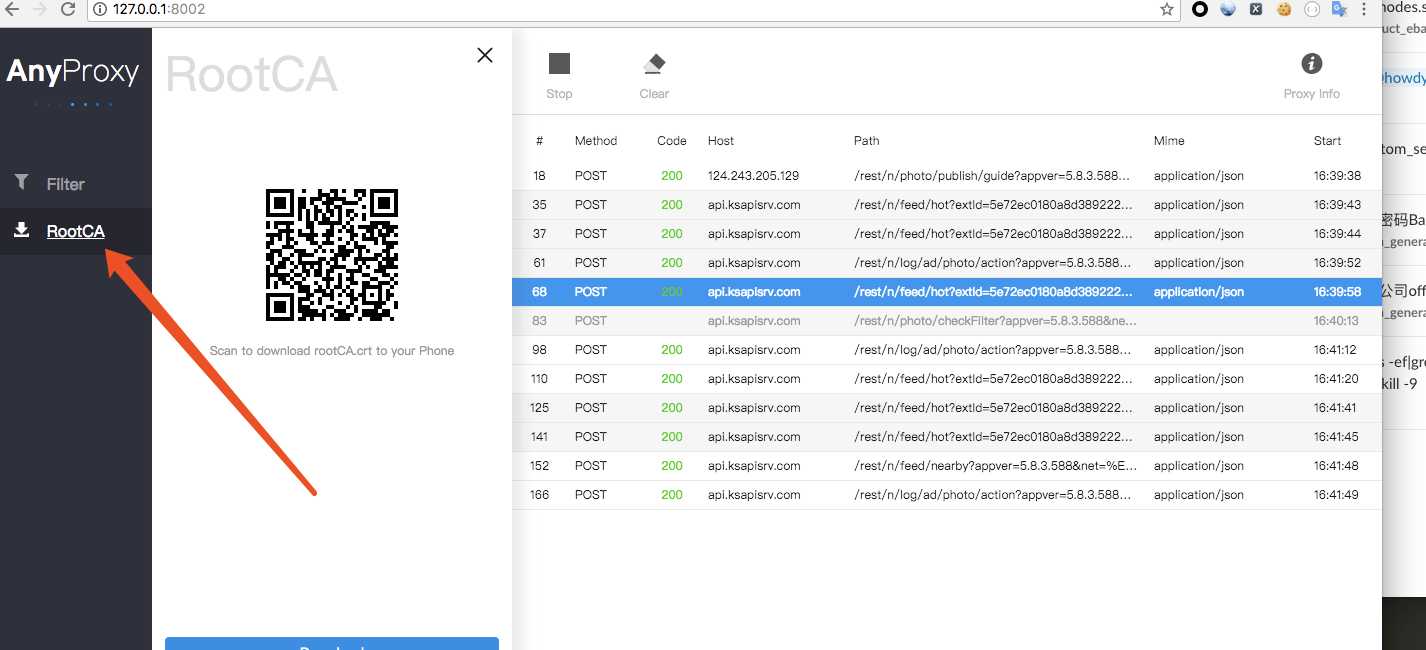Click the Stop recording icon
This screenshot has width=1426, height=650.
[559, 64]
